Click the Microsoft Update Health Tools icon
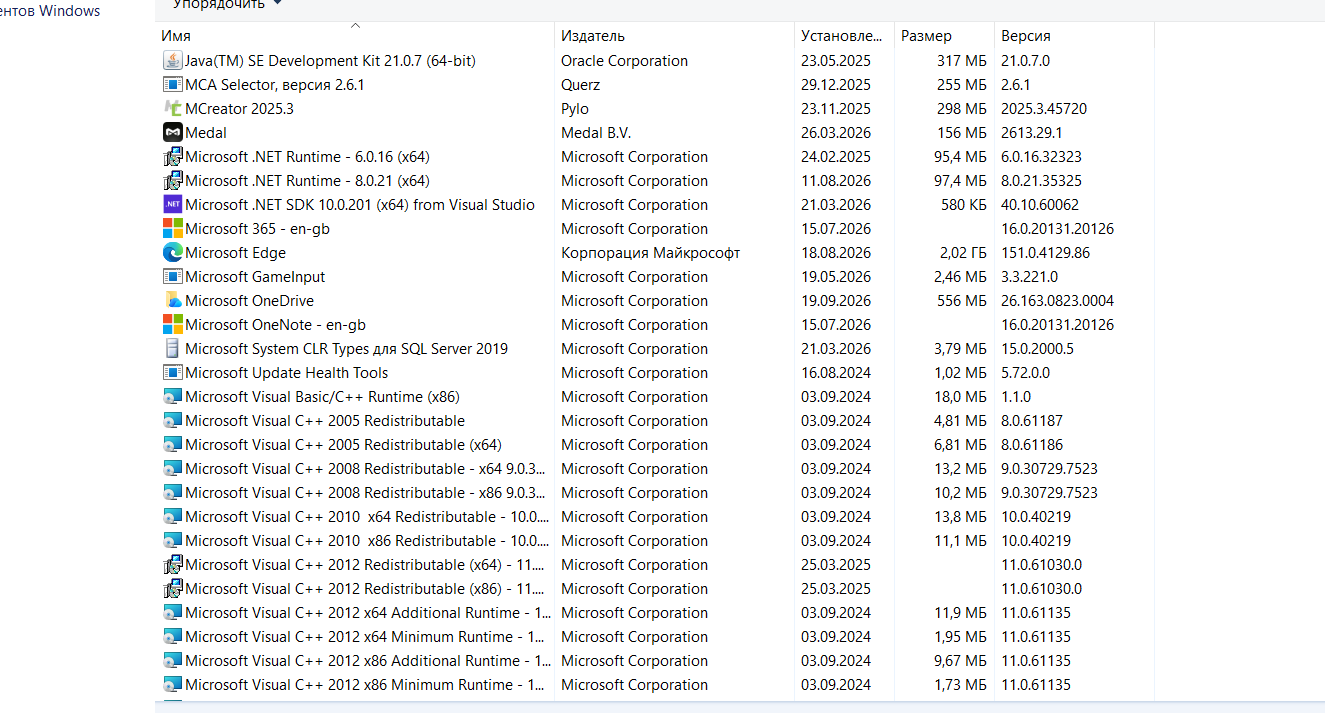 [x=172, y=373]
